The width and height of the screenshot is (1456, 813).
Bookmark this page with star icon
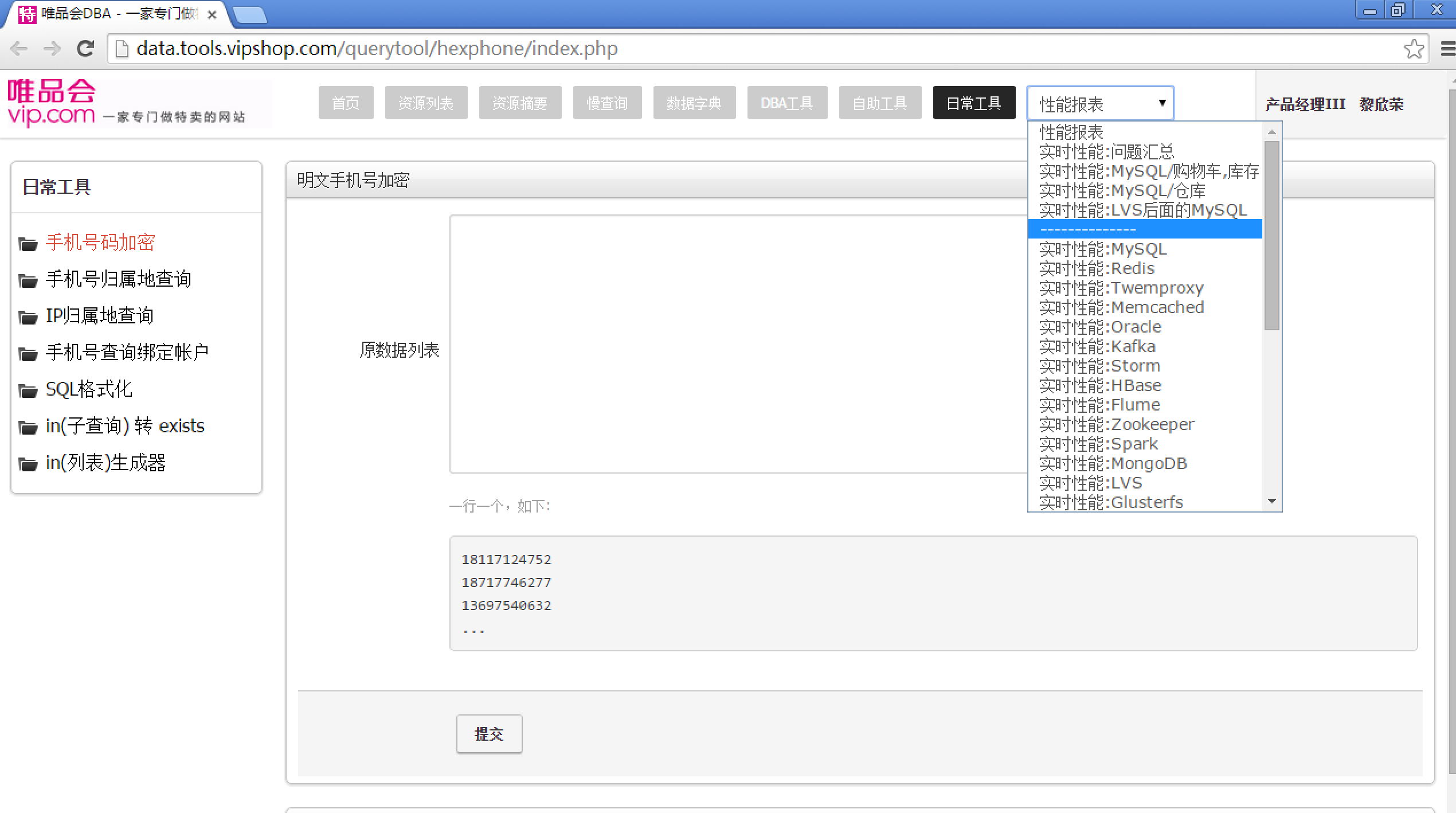pos(1414,49)
